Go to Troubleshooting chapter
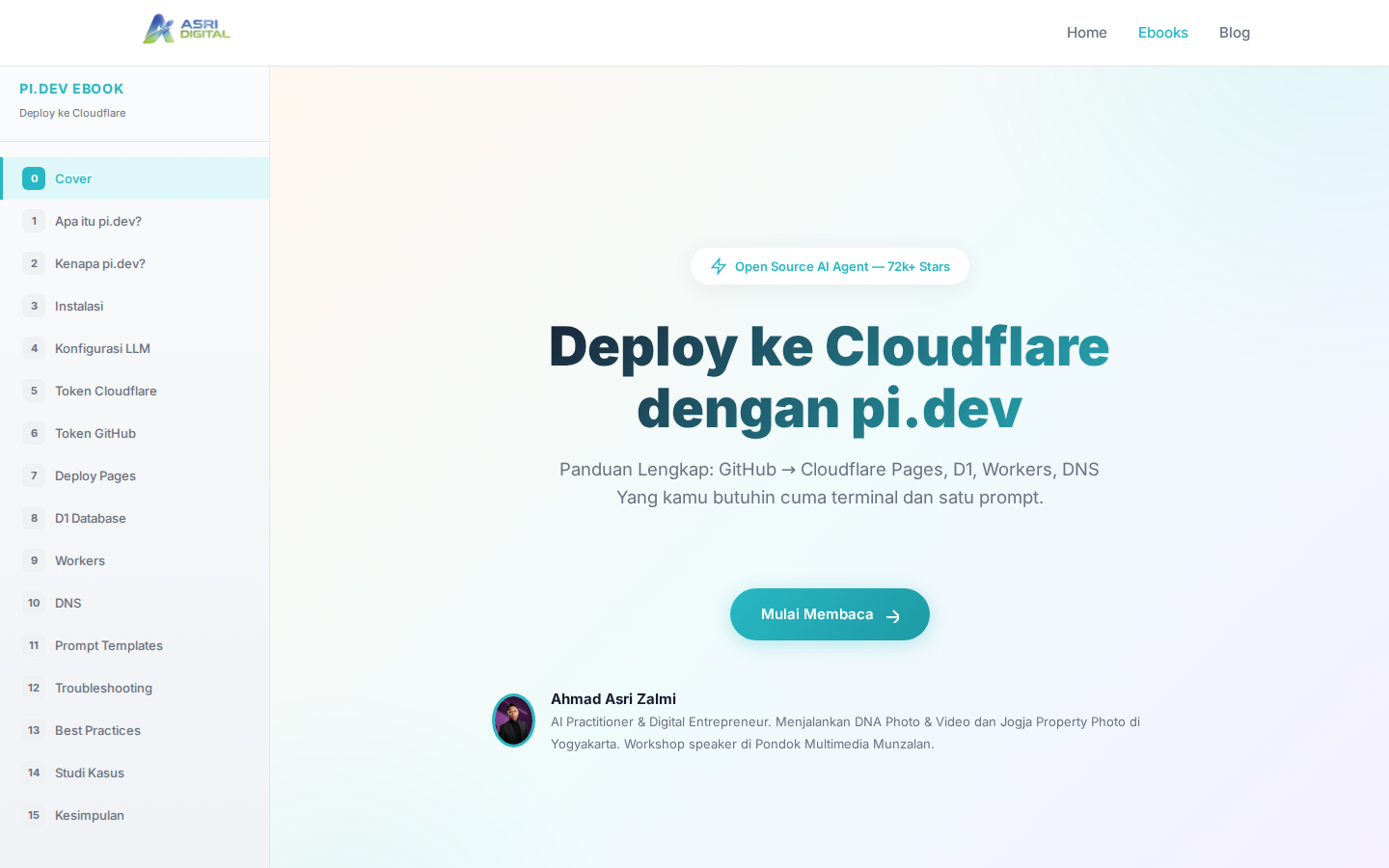Viewport: 1389px width, 868px height. pos(135,688)
